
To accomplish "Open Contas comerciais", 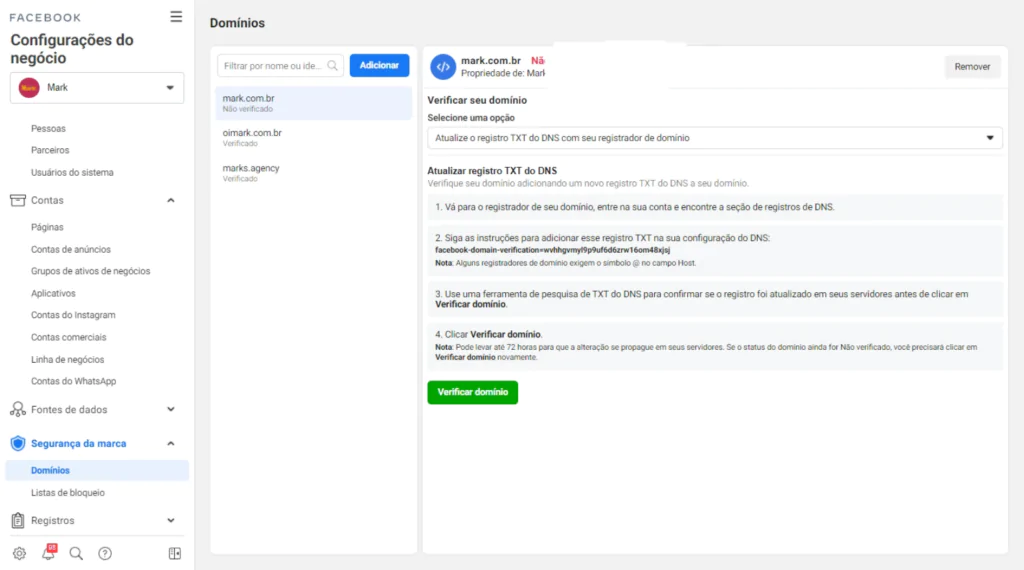I will [x=68, y=337].
